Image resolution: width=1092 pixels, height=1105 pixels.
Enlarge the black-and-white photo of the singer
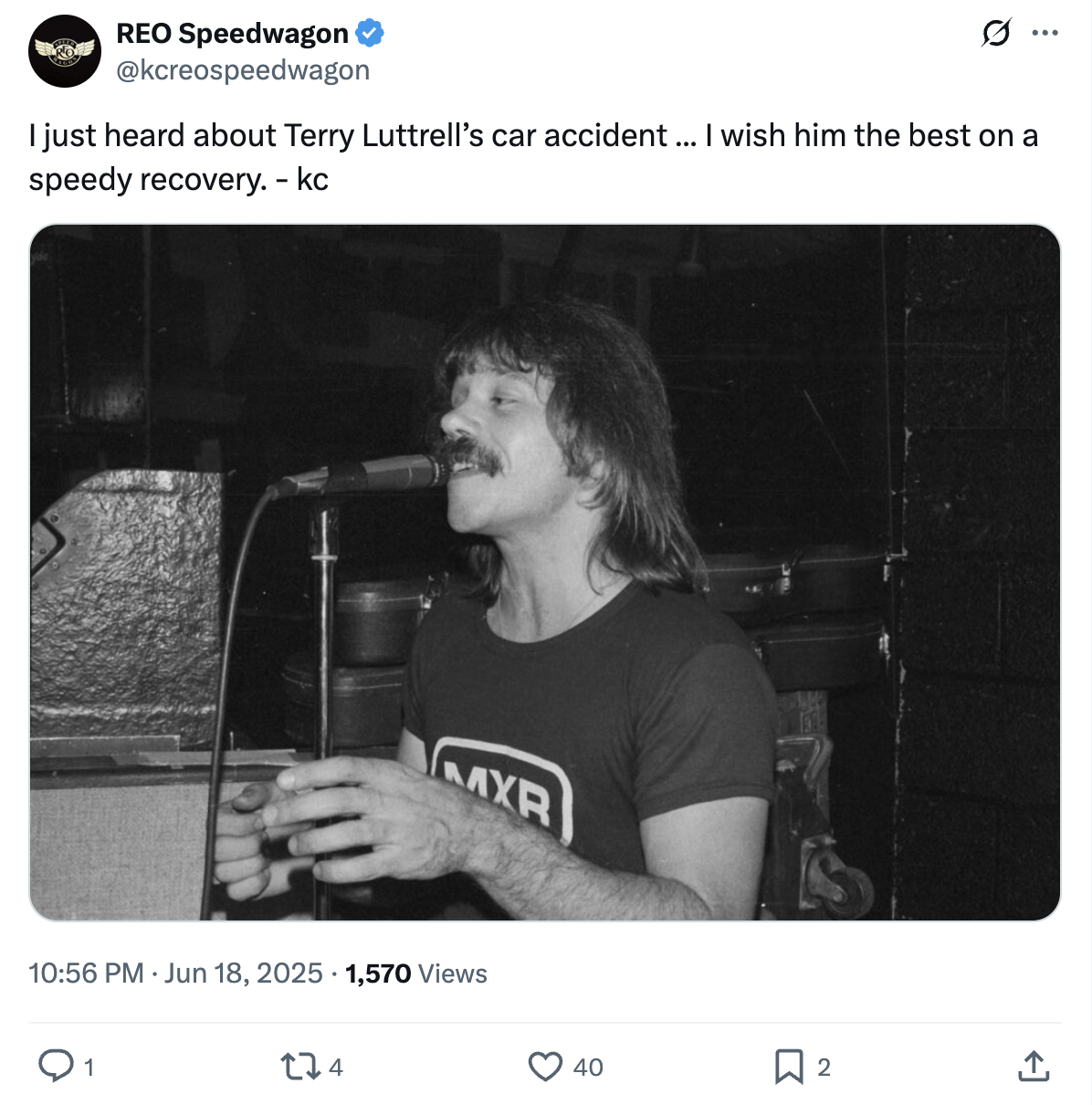click(x=545, y=573)
